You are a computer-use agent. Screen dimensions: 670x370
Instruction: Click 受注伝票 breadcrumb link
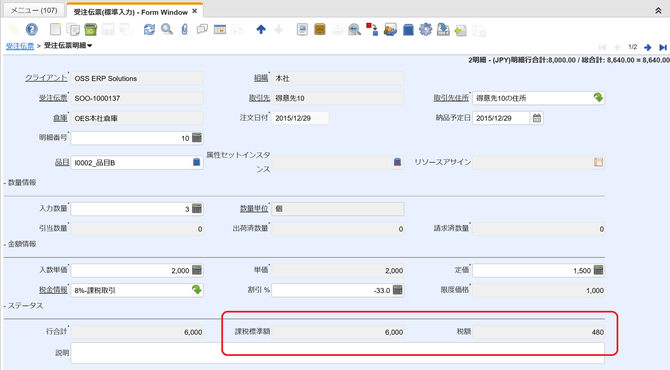[x=20, y=46]
